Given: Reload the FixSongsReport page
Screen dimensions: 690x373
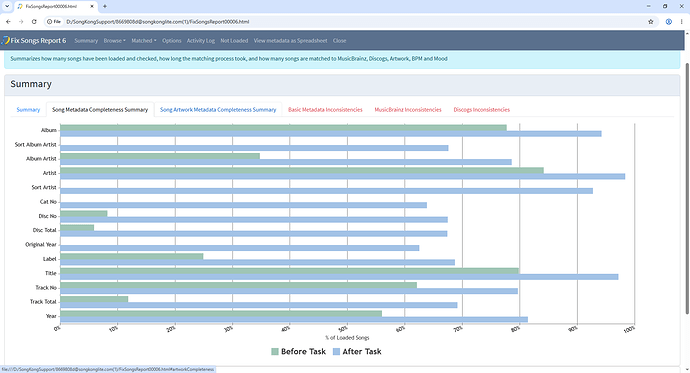Looking at the screenshot, I should [x=34, y=22].
